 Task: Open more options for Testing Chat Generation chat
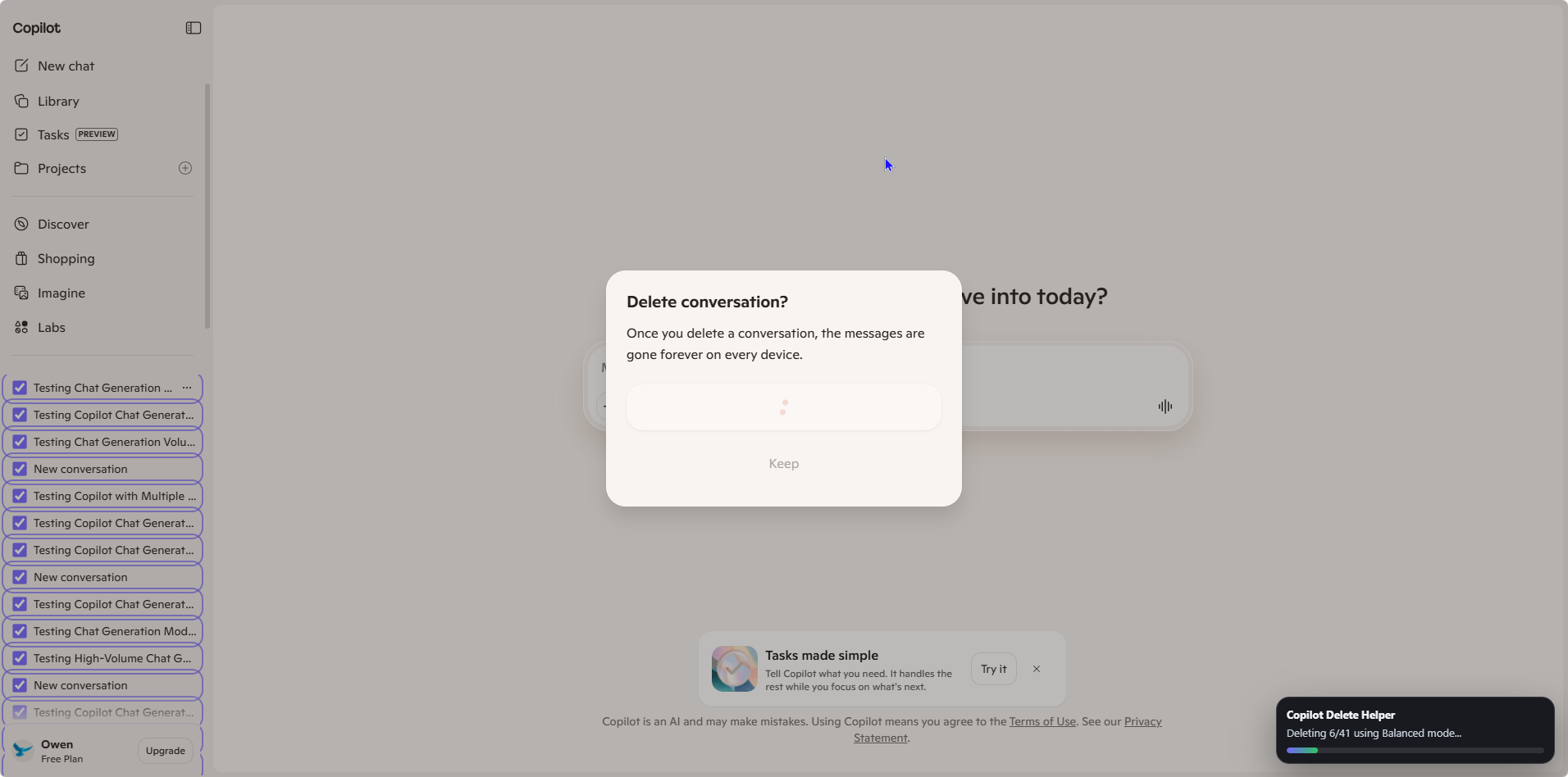pyautogui.click(x=187, y=388)
